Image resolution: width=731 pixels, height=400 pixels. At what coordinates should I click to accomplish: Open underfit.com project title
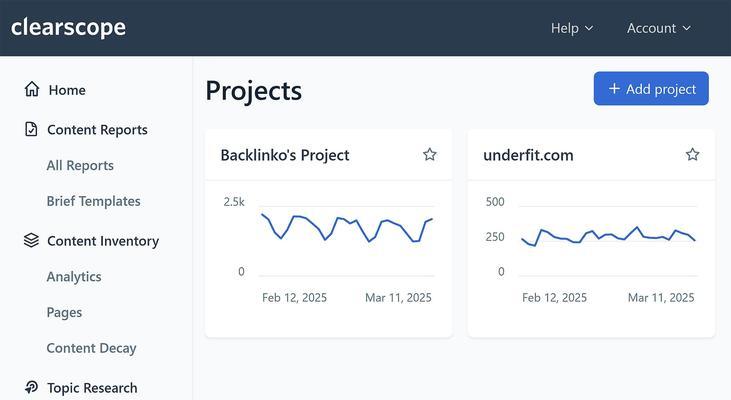tap(528, 155)
